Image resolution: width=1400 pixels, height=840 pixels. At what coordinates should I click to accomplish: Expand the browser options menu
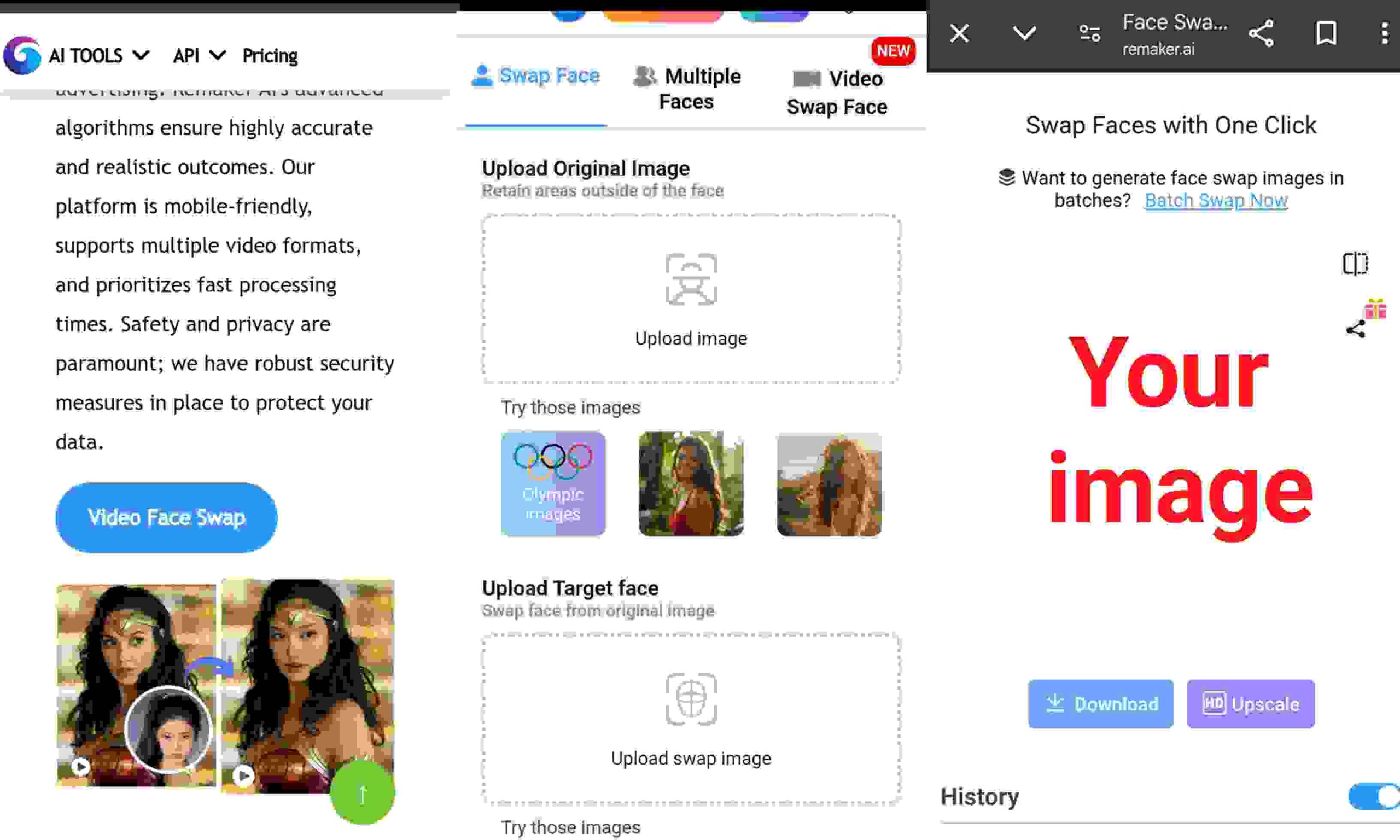click(1383, 33)
